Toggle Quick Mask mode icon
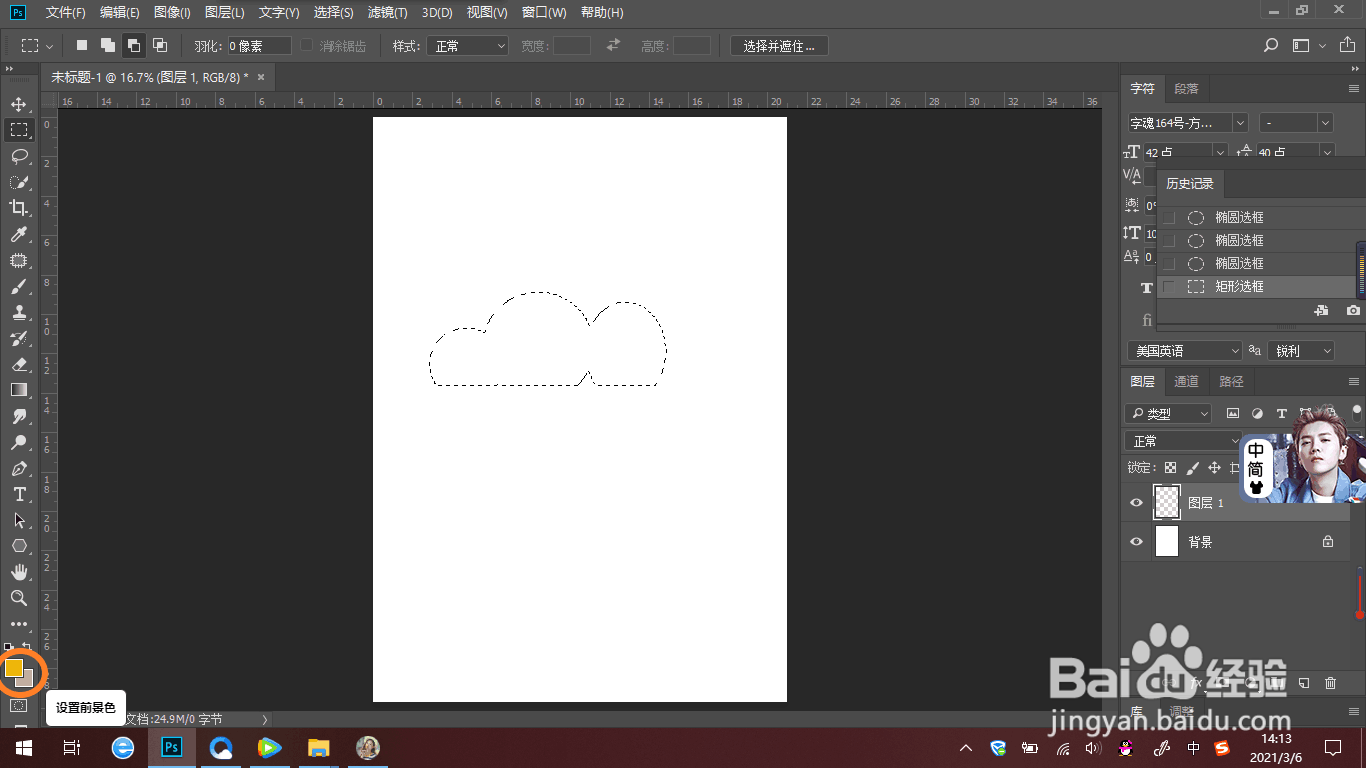Image resolution: width=1366 pixels, height=768 pixels. click(x=19, y=705)
